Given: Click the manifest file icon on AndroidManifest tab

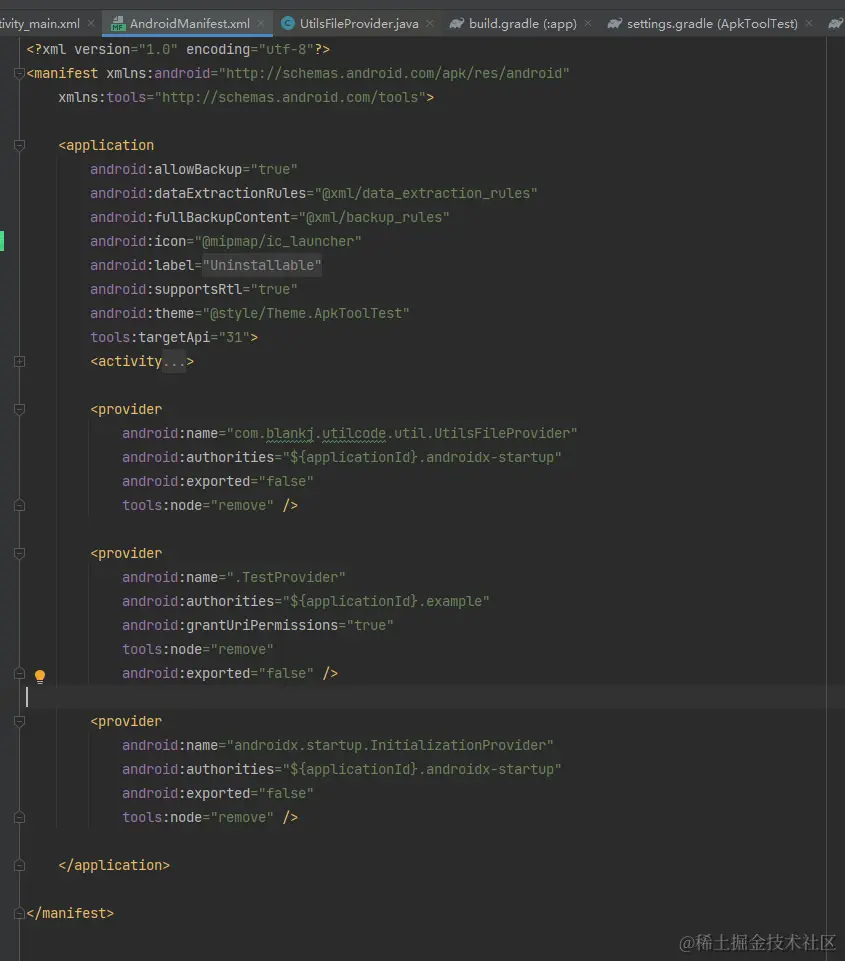Looking at the screenshot, I should [x=118, y=24].
